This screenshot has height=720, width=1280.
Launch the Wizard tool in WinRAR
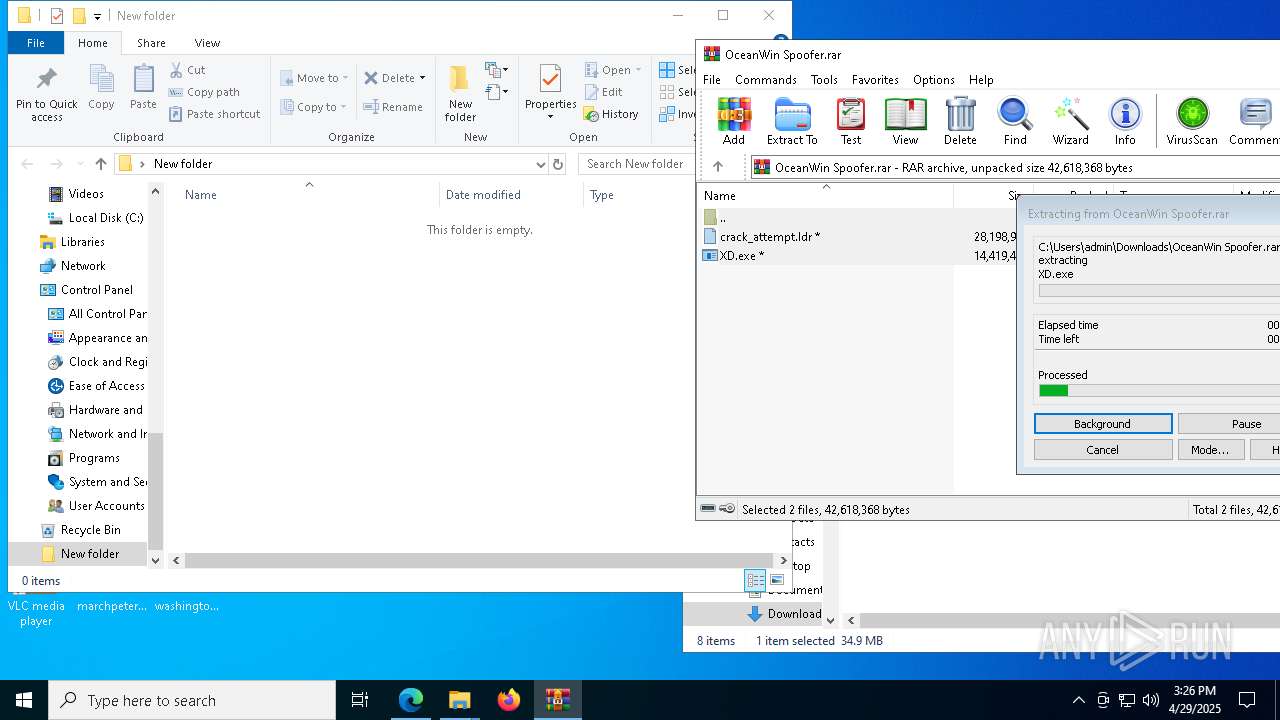click(1070, 121)
